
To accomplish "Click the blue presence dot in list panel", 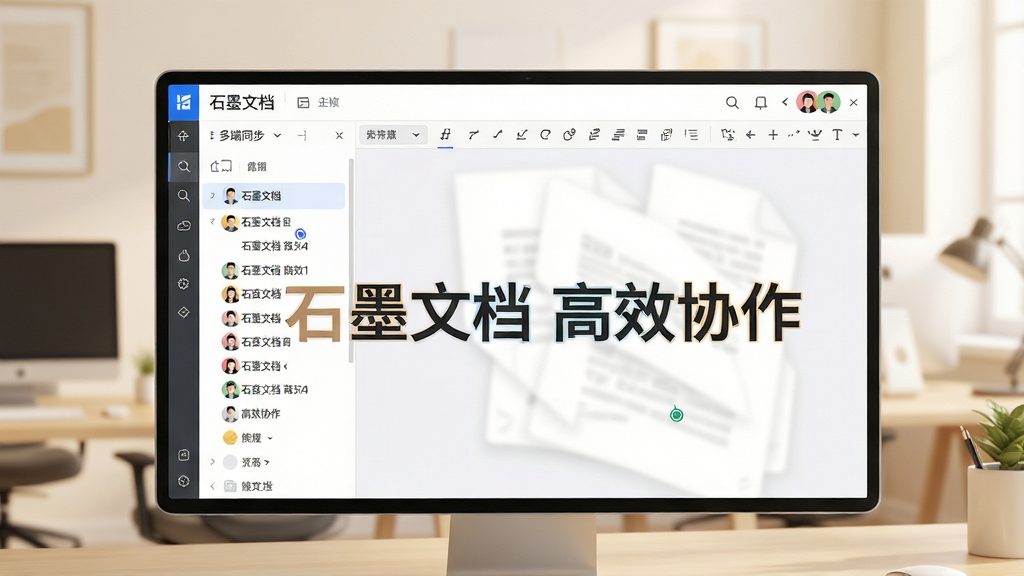I will 300,234.
